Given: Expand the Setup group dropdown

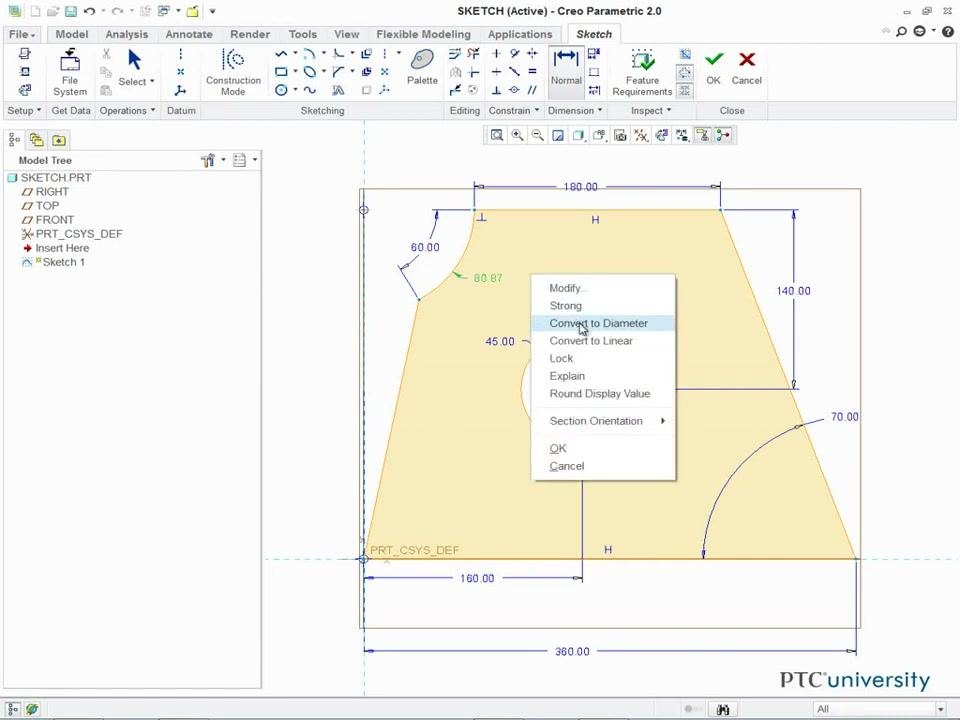Looking at the screenshot, I should tap(24, 111).
